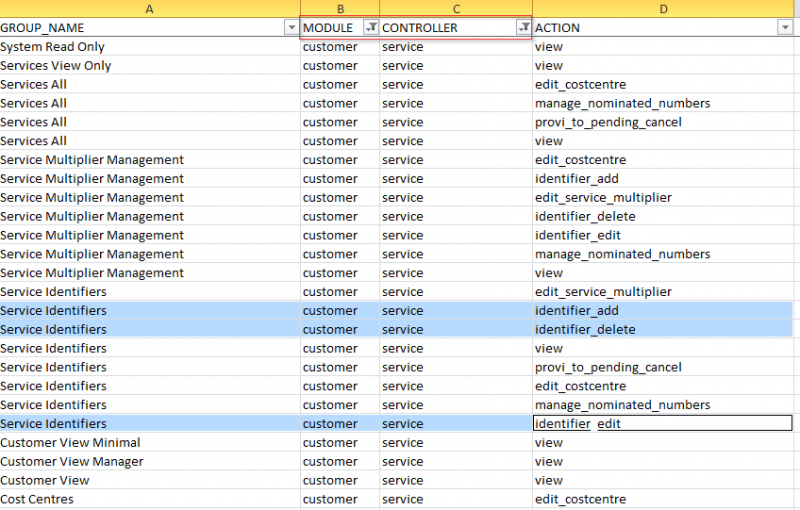Screen dimensions: 800x510
Task: Click identifier_add in Service Multiplier Management row
Action: point(663,178)
